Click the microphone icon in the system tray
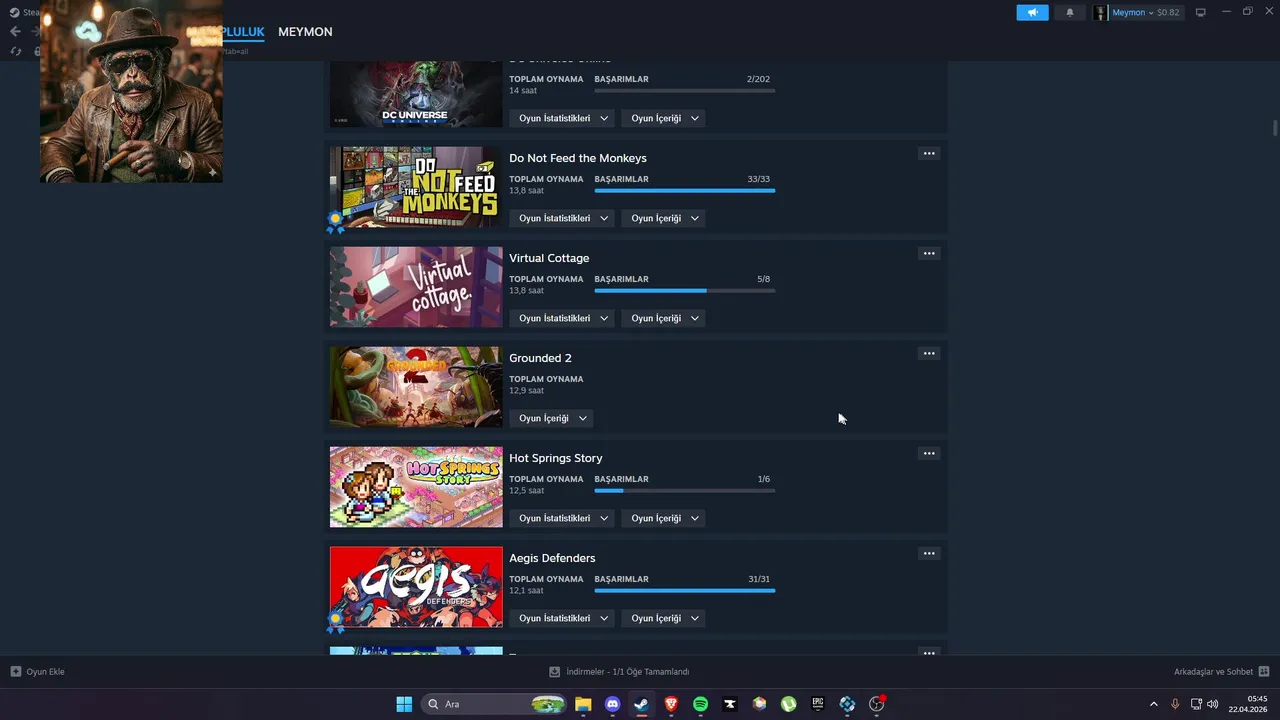1280x720 pixels. point(1175,704)
